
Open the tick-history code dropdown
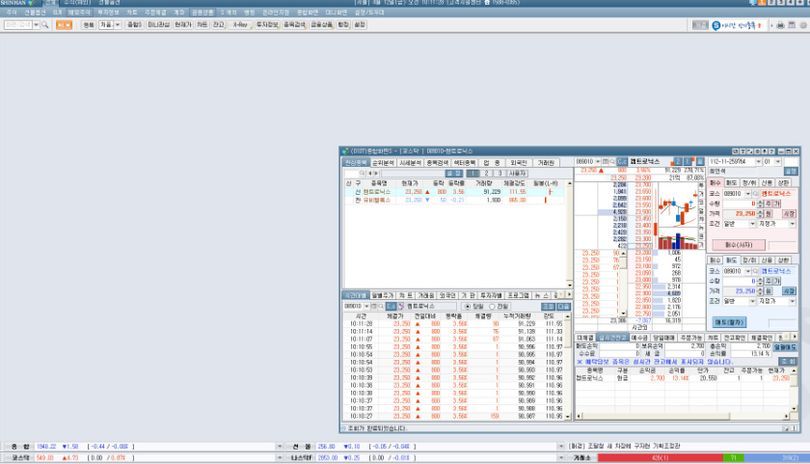[x=367, y=306]
